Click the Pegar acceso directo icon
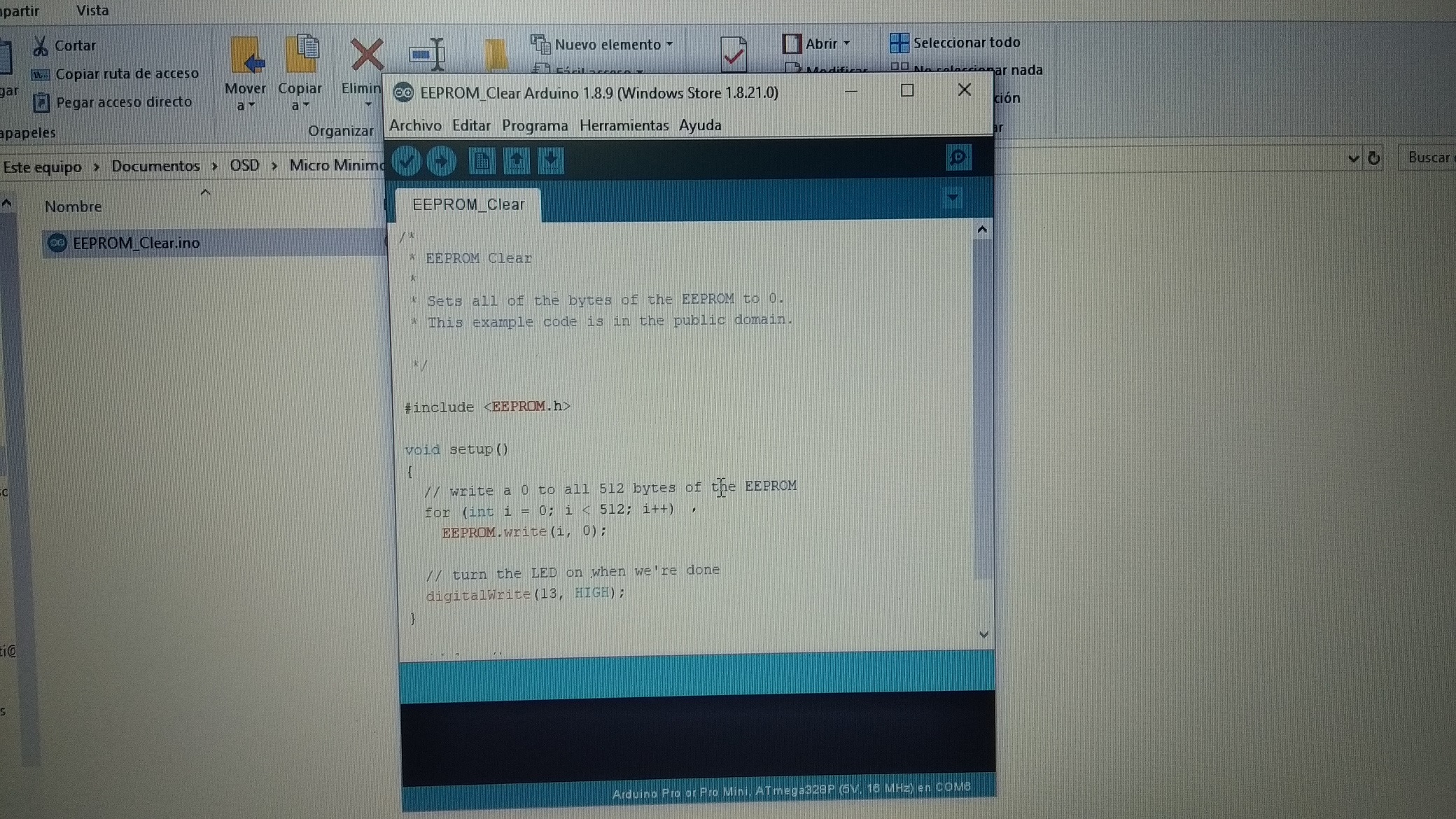 pyautogui.click(x=41, y=103)
